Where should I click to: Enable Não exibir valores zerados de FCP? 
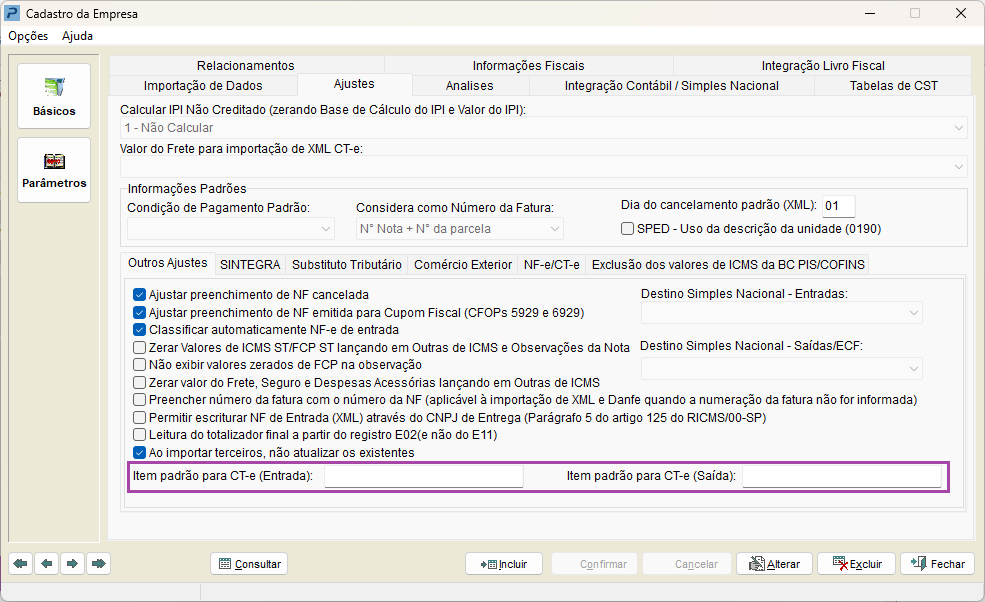tap(140, 365)
